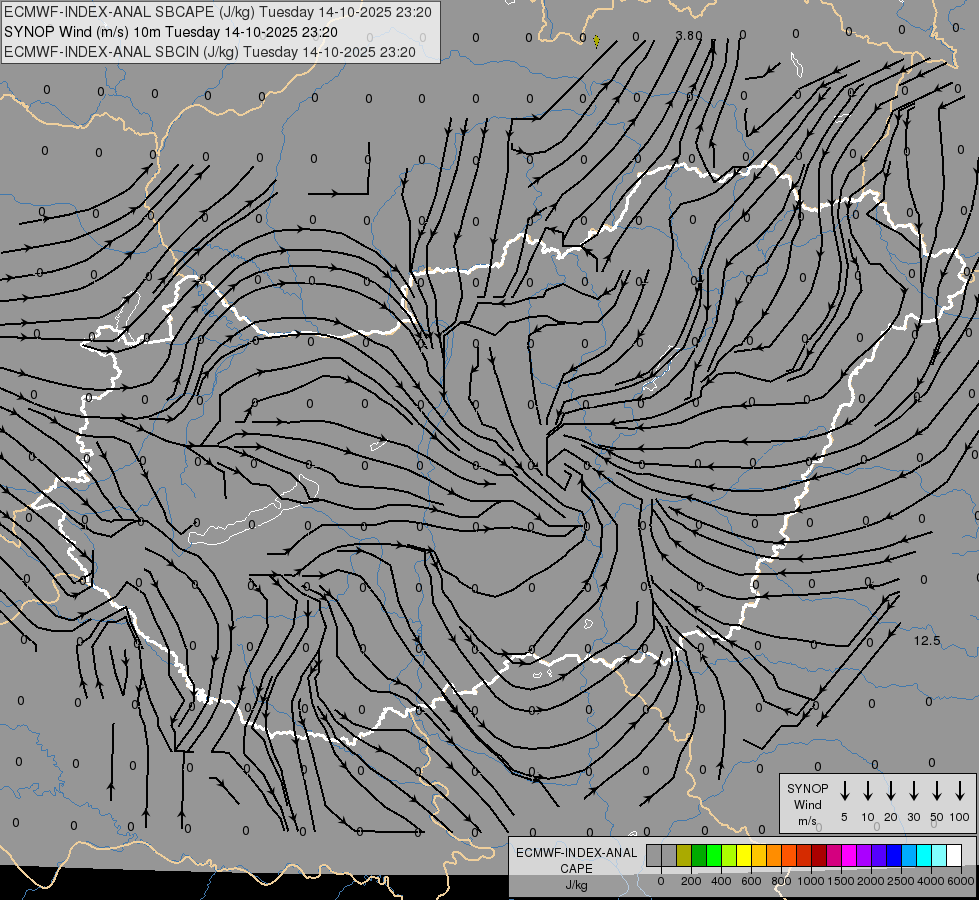
Task: Click the SBCIN title line in the header
Action: [210, 52]
